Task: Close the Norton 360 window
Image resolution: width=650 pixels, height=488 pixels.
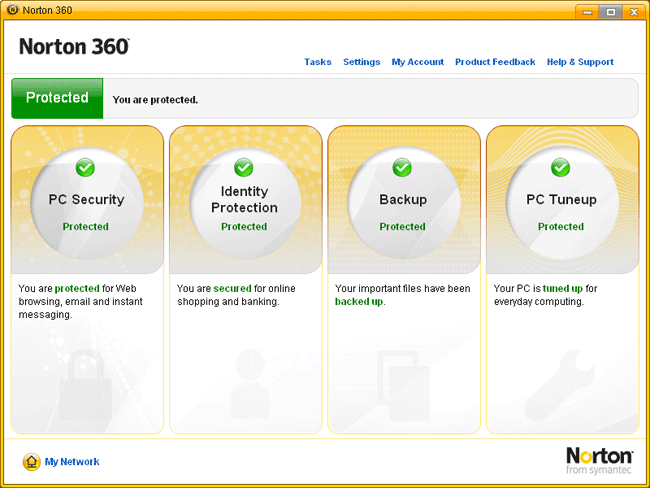Action: click(634, 12)
